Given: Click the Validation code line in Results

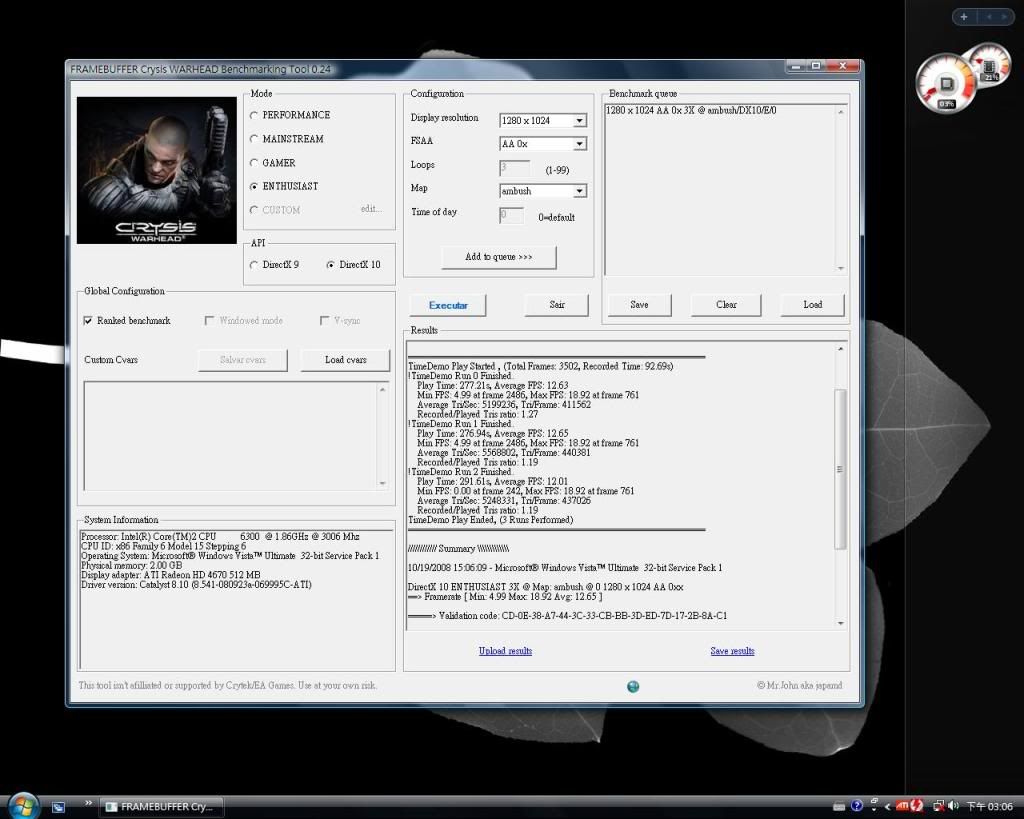Looking at the screenshot, I should (568, 615).
